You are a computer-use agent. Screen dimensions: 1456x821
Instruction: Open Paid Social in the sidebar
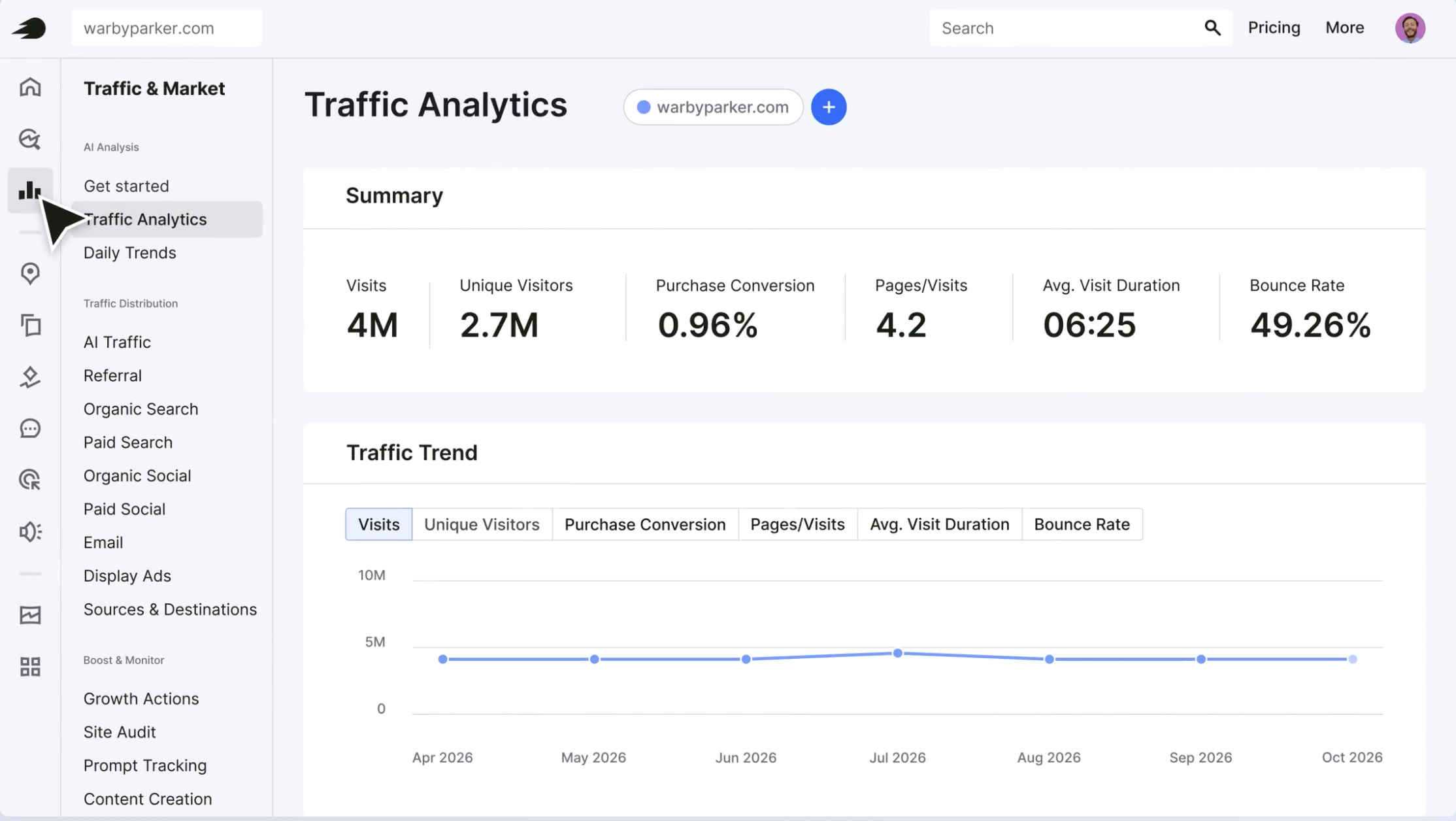tap(124, 509)
